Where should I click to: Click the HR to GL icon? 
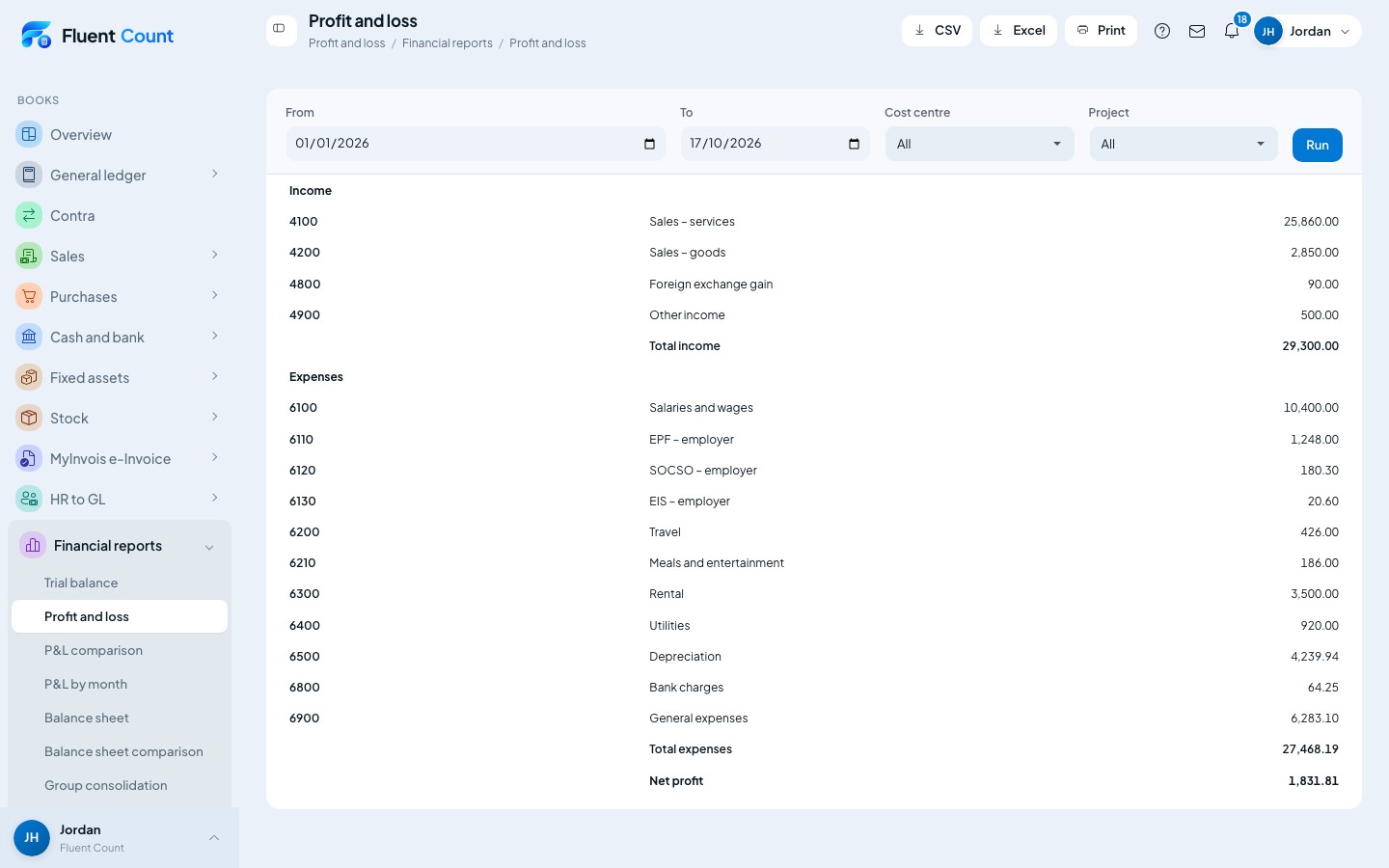pyautogui.click(x=29, y=499)
